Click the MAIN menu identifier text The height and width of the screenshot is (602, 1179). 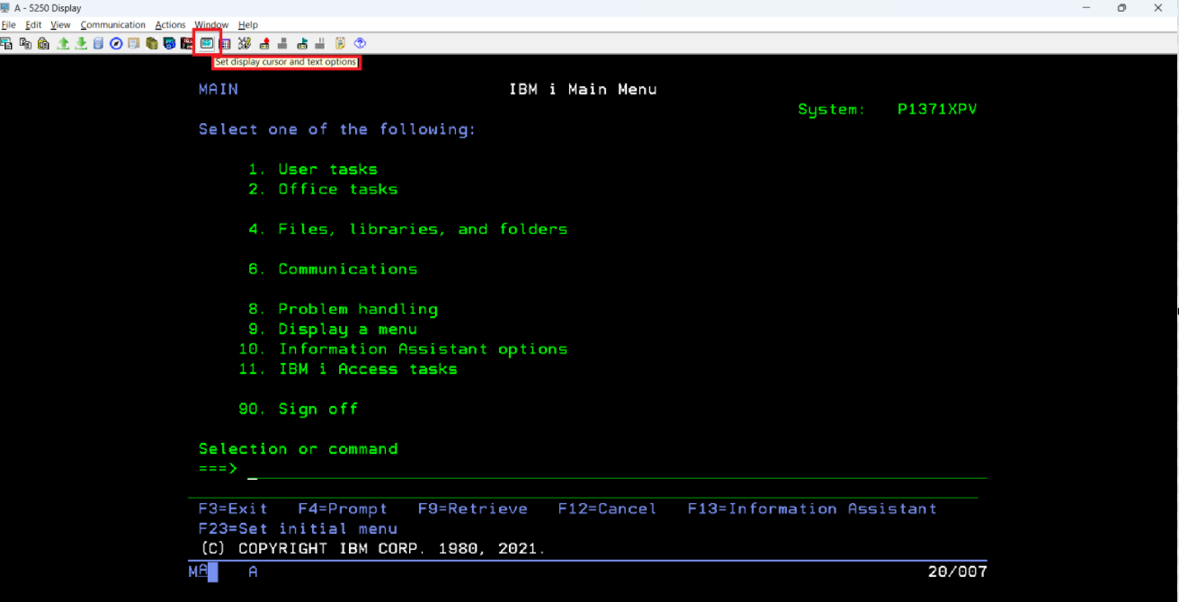coord(218,89)
